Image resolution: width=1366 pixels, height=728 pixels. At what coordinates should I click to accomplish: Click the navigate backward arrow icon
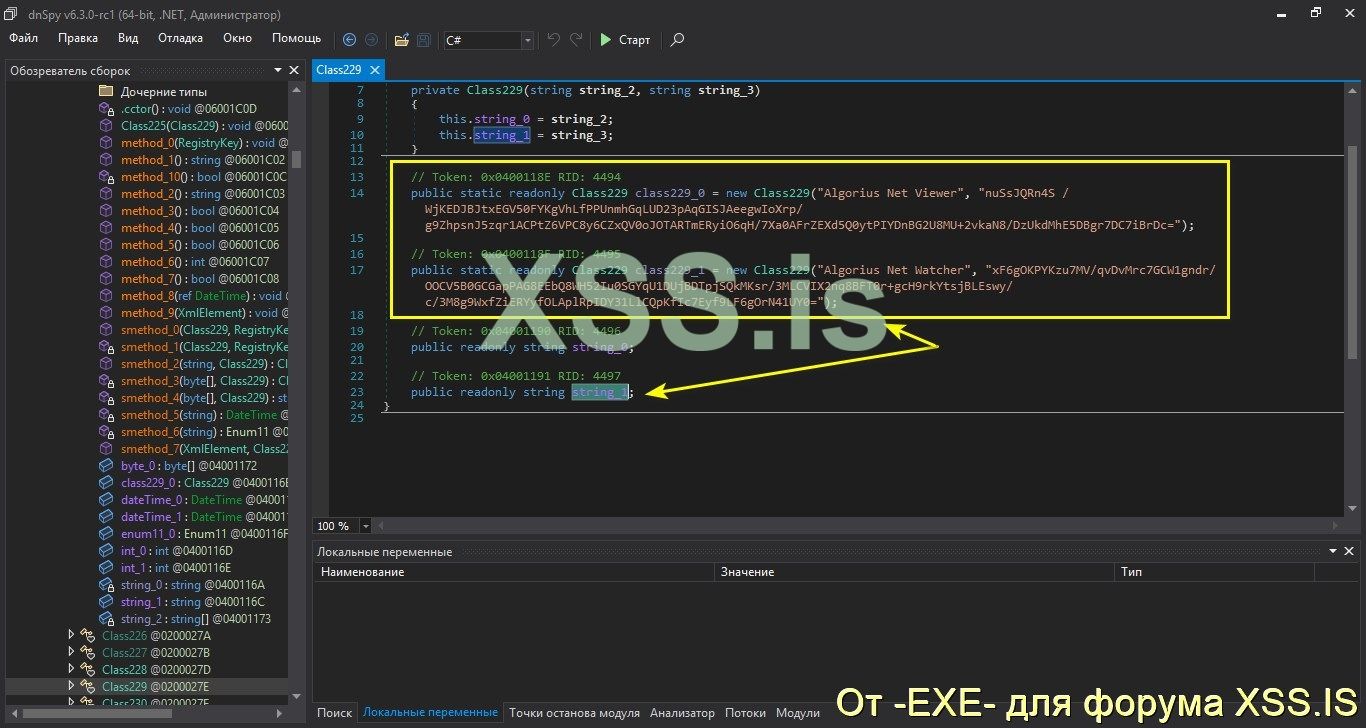click(349, 40)
